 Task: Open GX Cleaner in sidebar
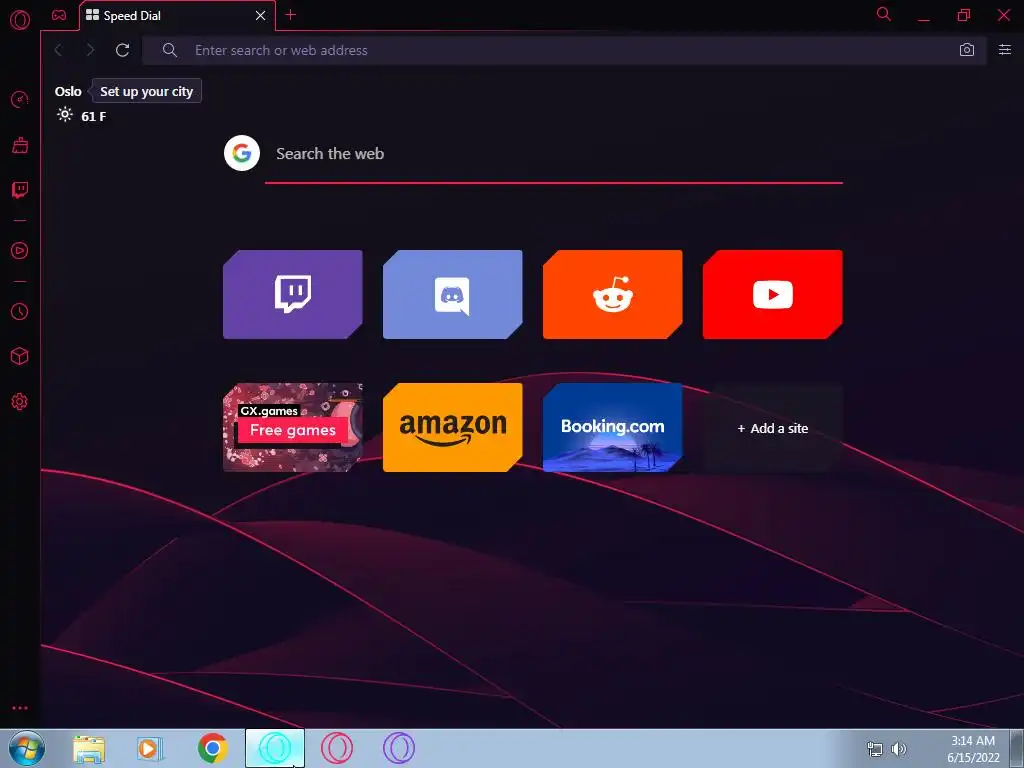point(20,145)
